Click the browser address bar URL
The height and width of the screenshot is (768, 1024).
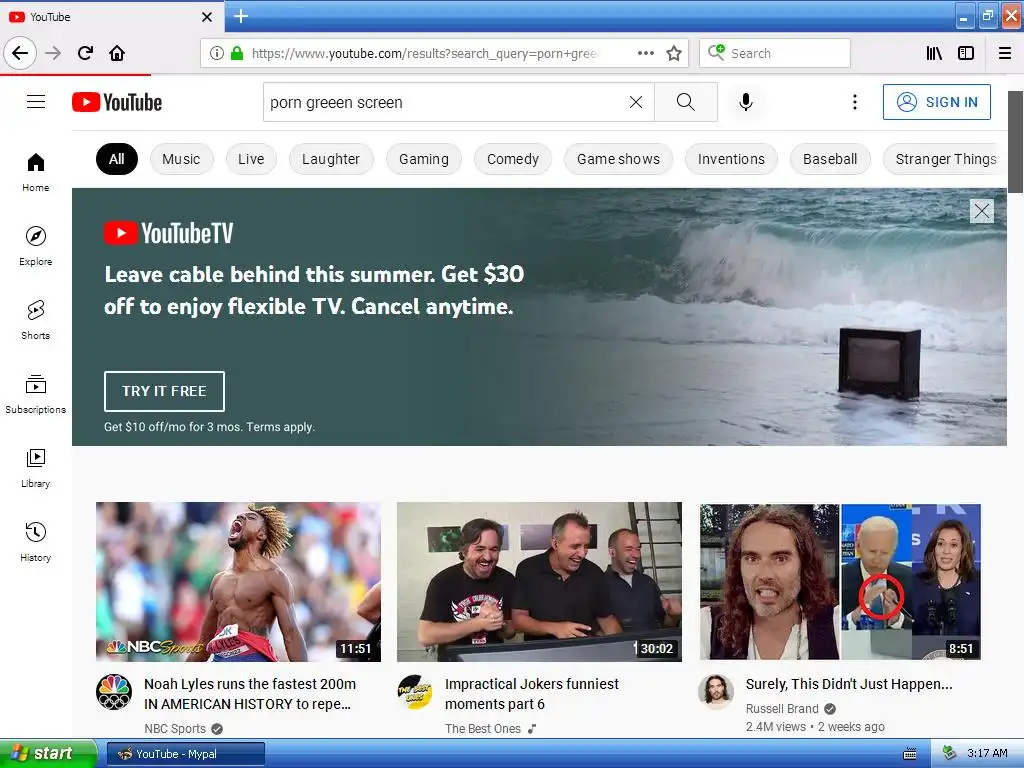(x=424, y=53)
